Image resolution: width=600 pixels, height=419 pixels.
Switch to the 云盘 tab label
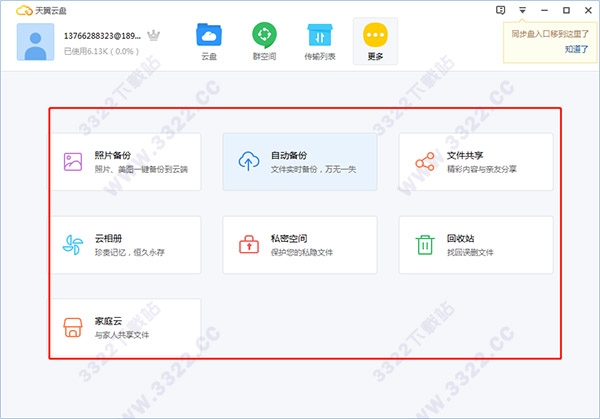point(209,57)
